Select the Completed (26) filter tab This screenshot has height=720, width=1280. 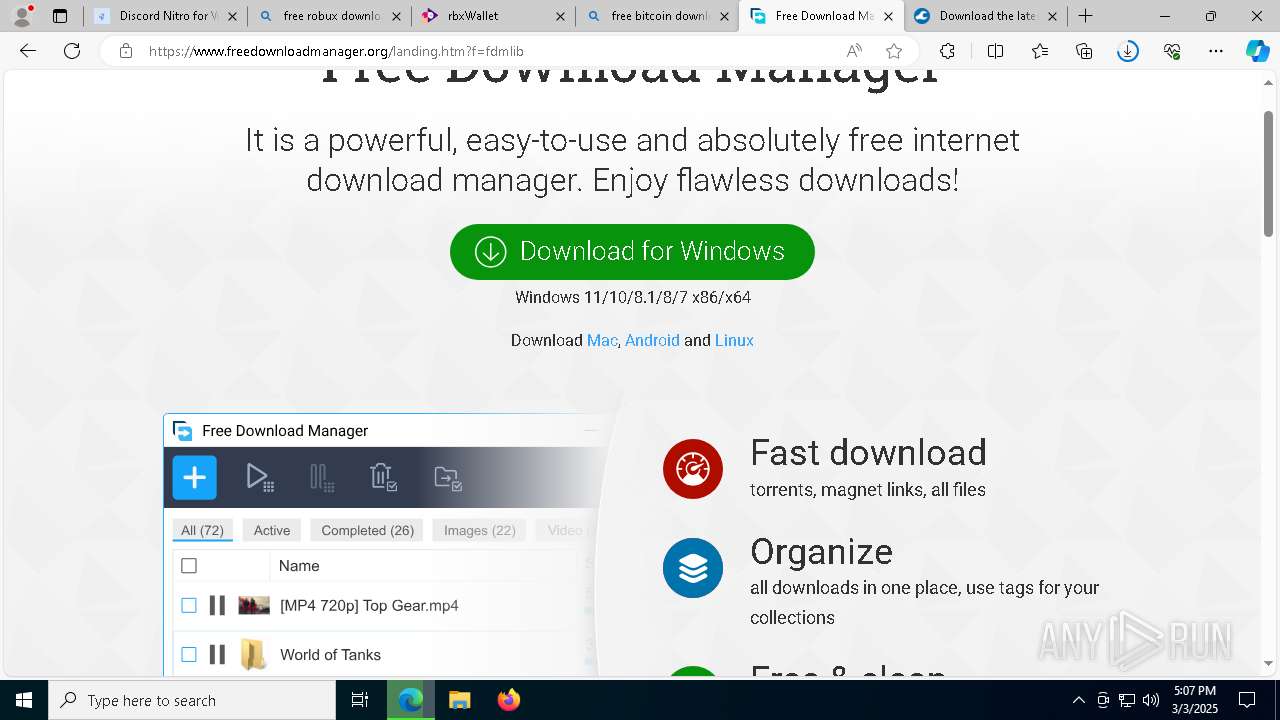coord(367,530)
